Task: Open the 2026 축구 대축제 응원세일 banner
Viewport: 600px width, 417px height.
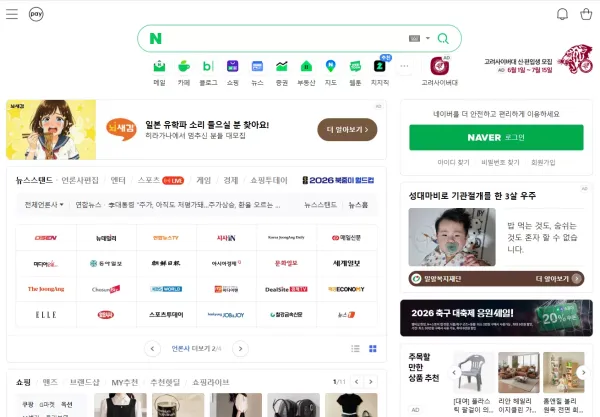Action: (496, 318)
